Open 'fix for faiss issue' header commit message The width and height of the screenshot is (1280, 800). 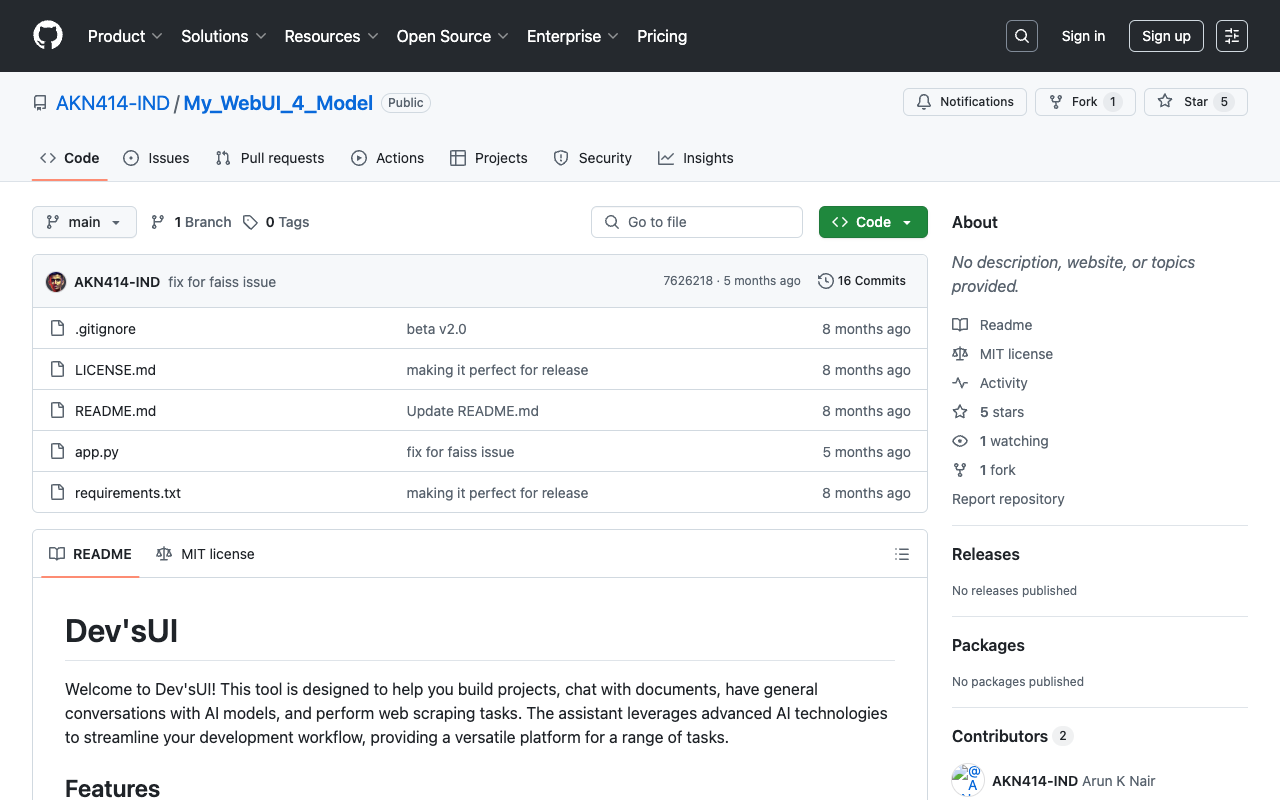[x=222, y=282]
